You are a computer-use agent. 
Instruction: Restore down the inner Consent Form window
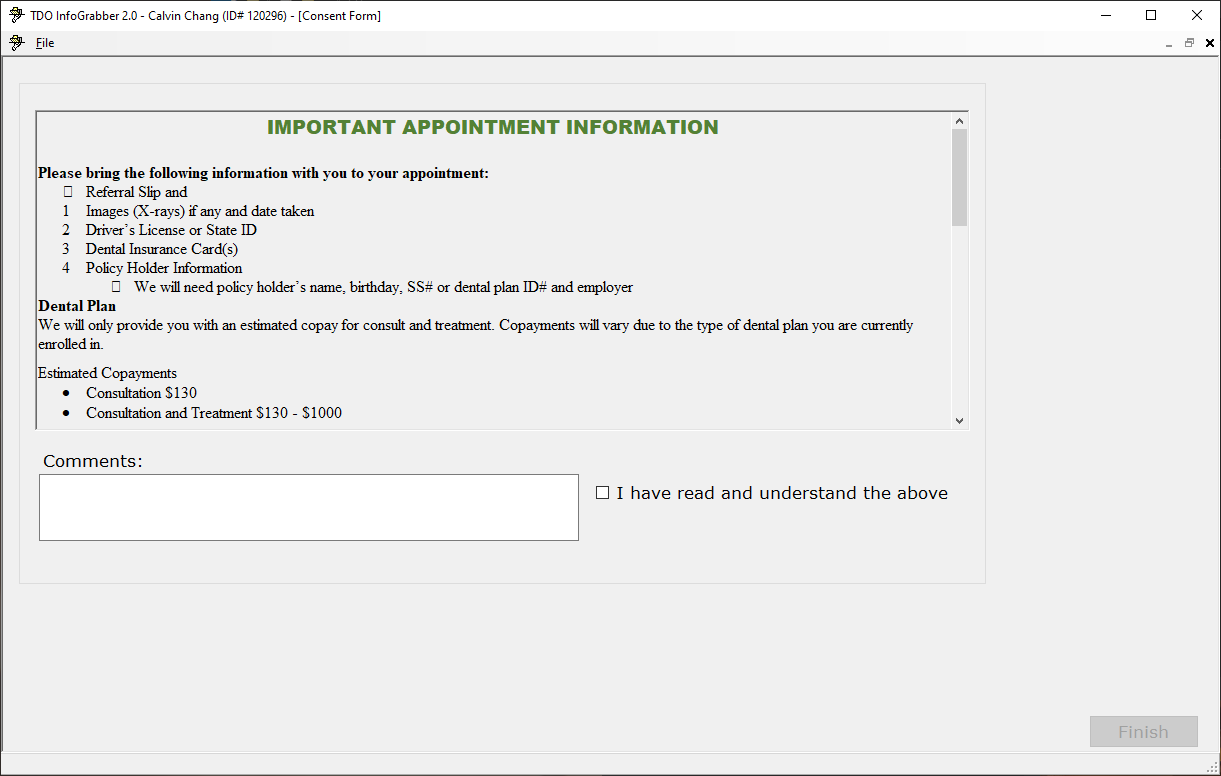tap(1189, 43)
